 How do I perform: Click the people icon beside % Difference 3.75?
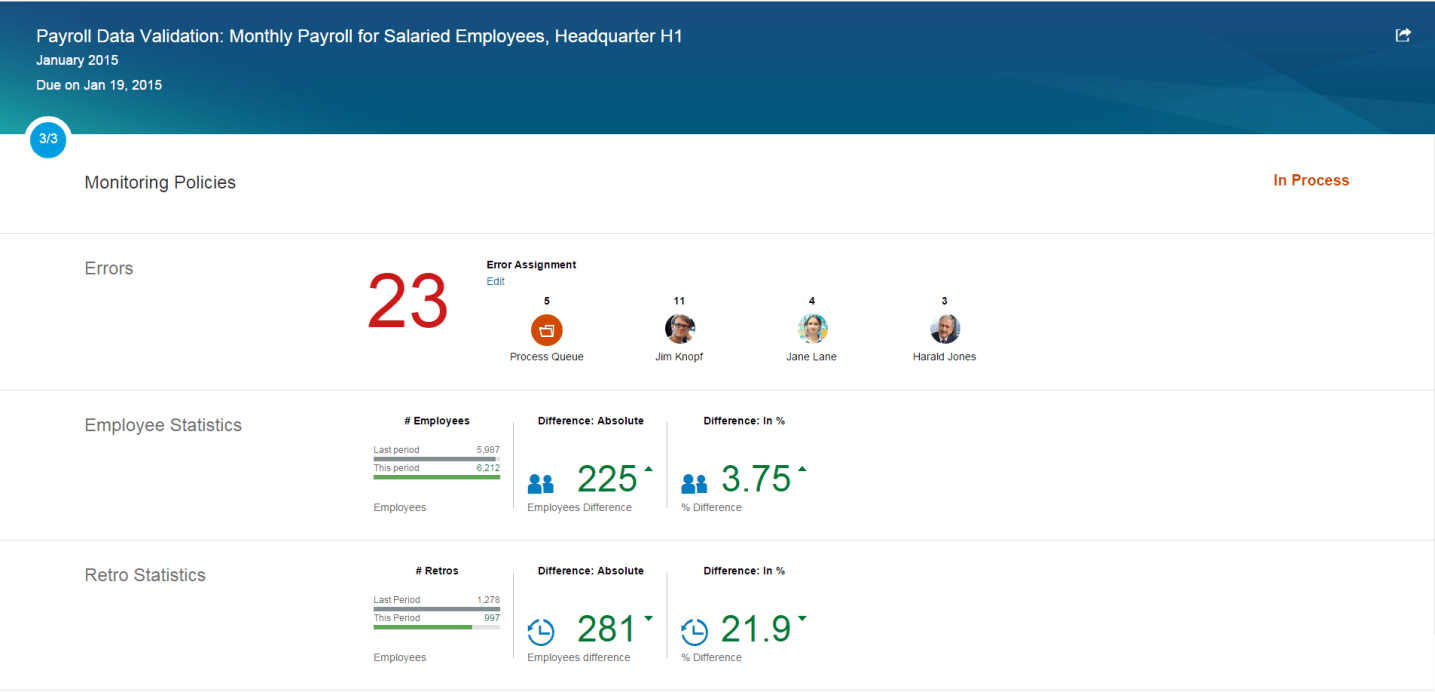(694, 483)
